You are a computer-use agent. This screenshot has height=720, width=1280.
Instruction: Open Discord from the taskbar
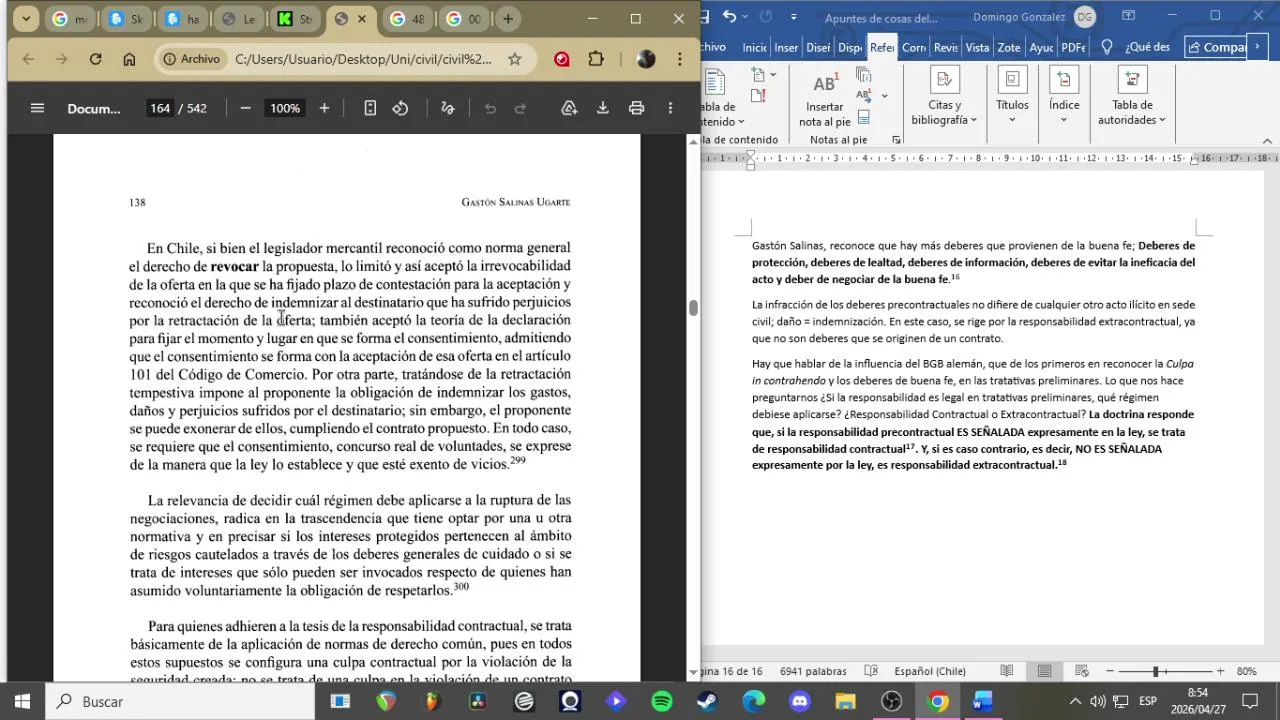[800, 701]
